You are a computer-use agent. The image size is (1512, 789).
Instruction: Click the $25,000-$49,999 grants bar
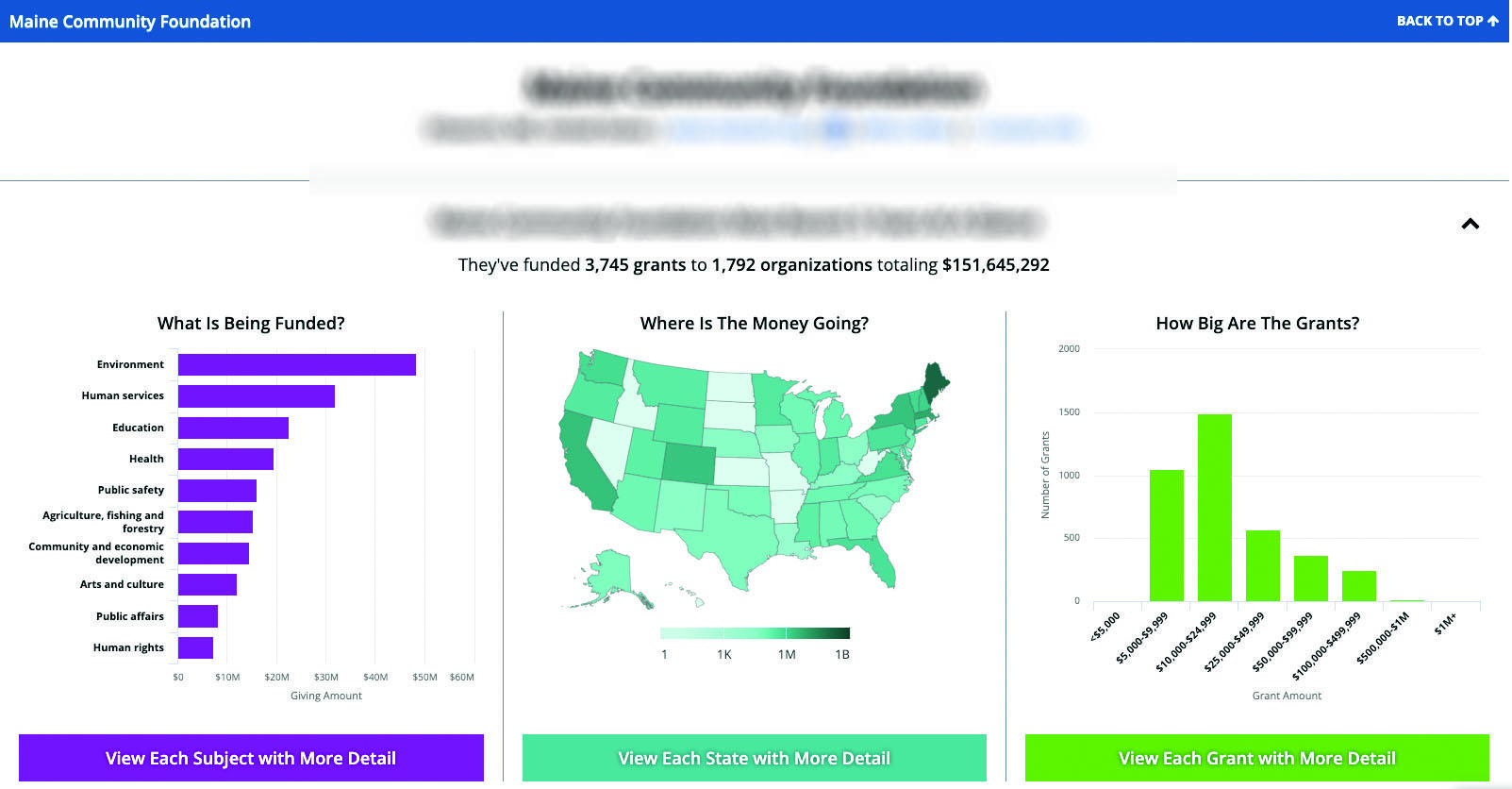click(x=1262, y=565)
